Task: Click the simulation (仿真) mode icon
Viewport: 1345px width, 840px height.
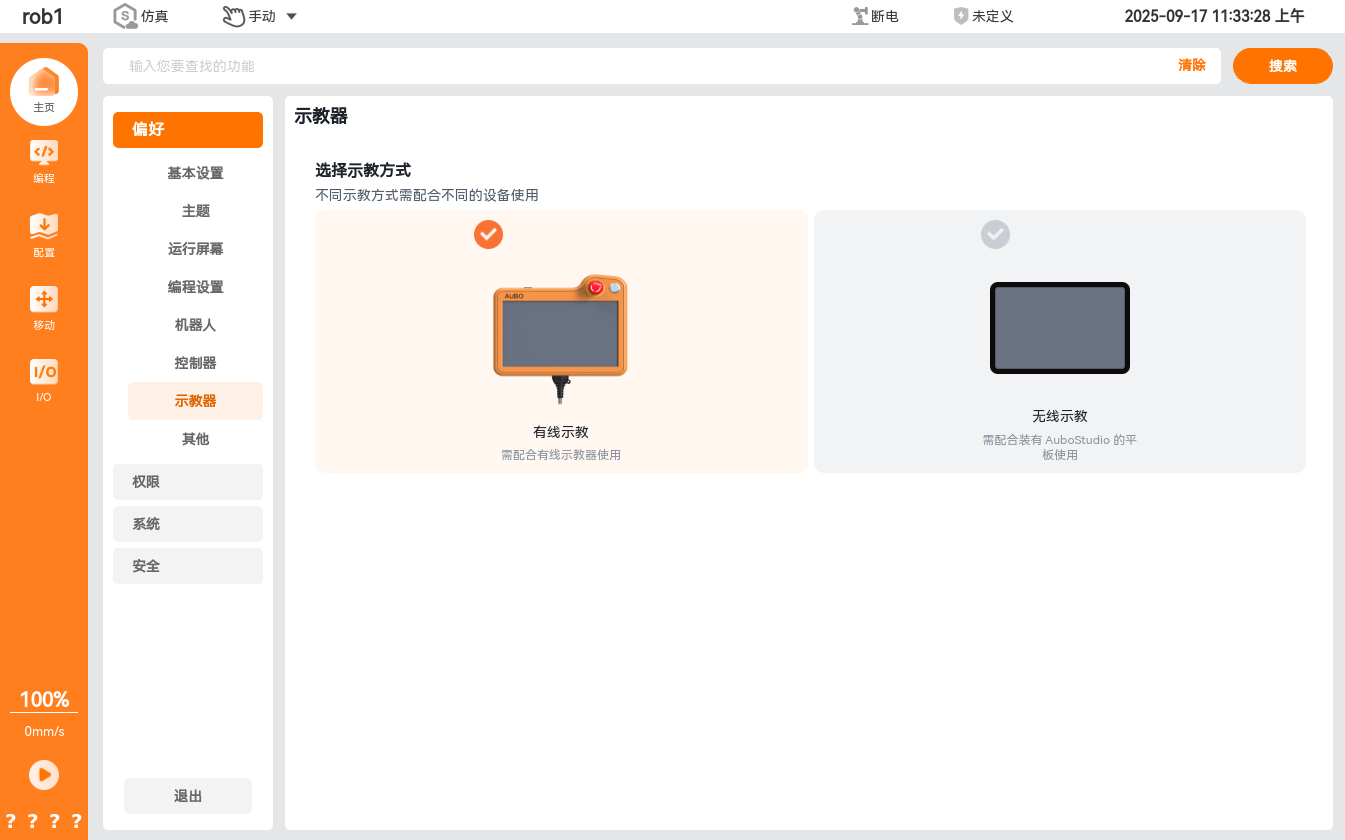Action: 125,16
